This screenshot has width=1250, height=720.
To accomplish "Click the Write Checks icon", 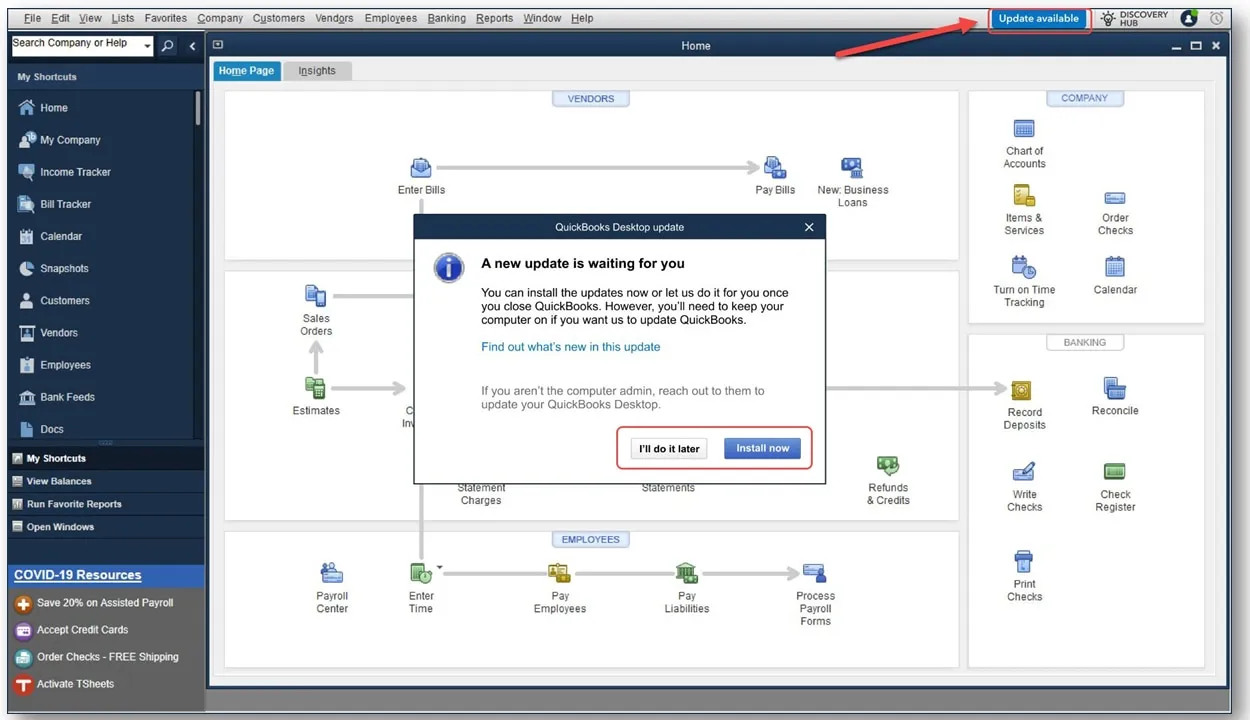I will pyautogui.click(x=1024, y=472).
